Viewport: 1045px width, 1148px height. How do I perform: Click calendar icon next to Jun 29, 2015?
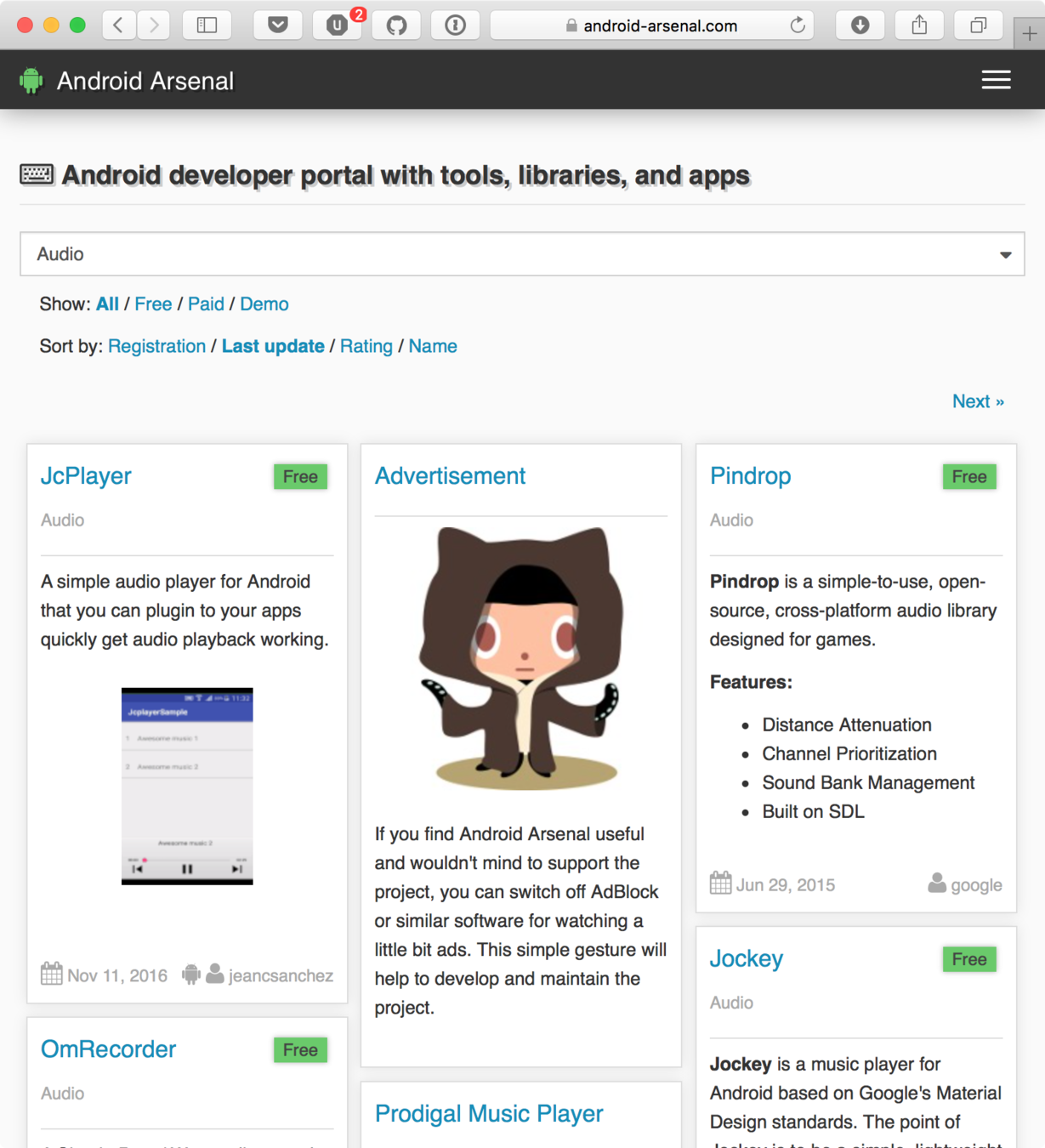[x=720, y=883]
